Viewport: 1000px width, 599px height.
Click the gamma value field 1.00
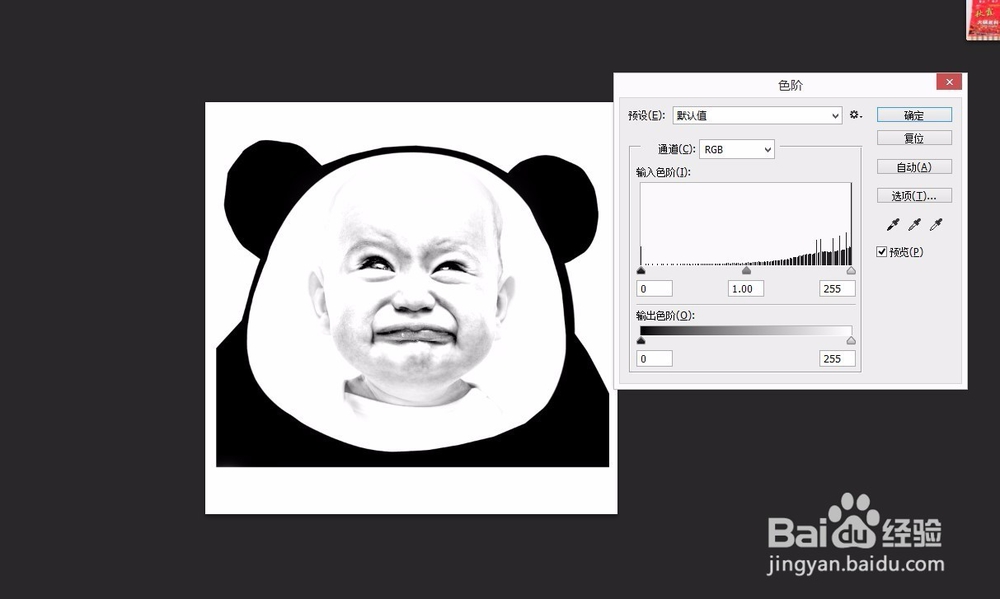click(746, 289)
